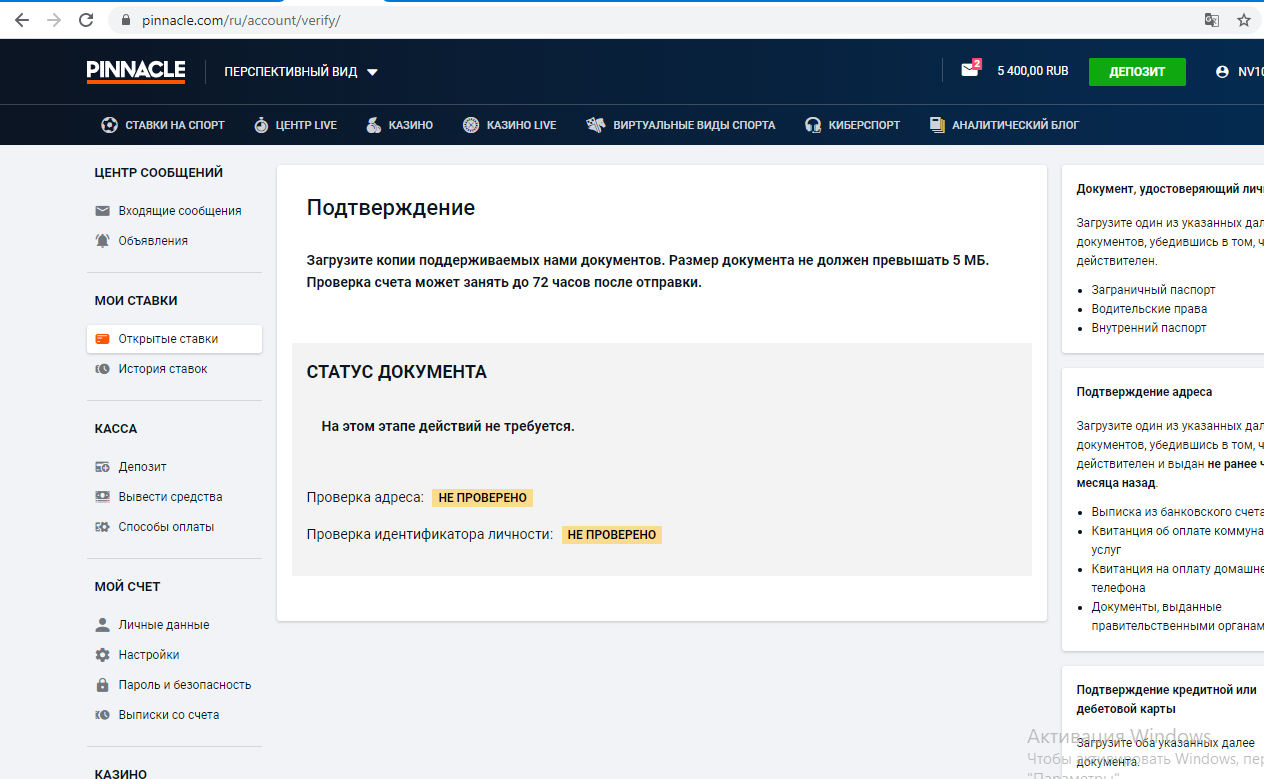Click the Pinnacle logo
Image resolution: width=1264 pixels, height=779 pixels.
tap(136, 71)
